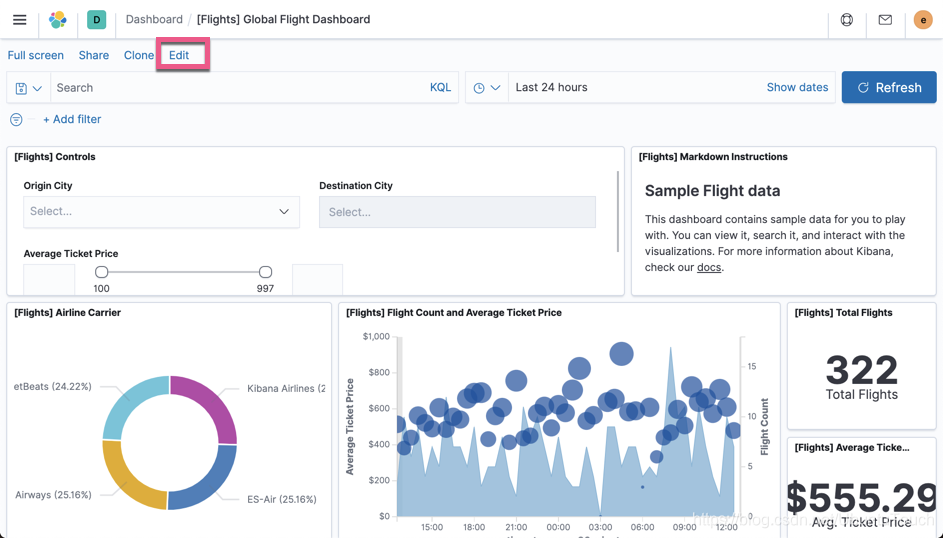Click the Controls panel scrollbar

(618, 212)
